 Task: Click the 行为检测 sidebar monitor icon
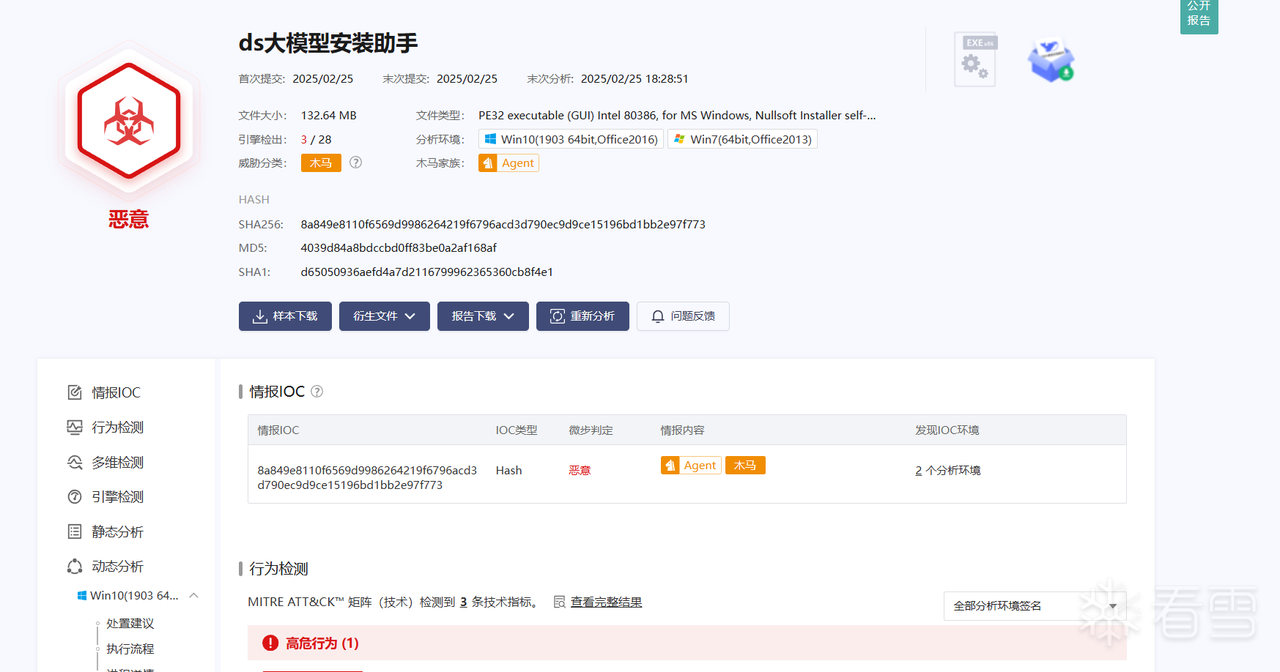tap(74, 427)
